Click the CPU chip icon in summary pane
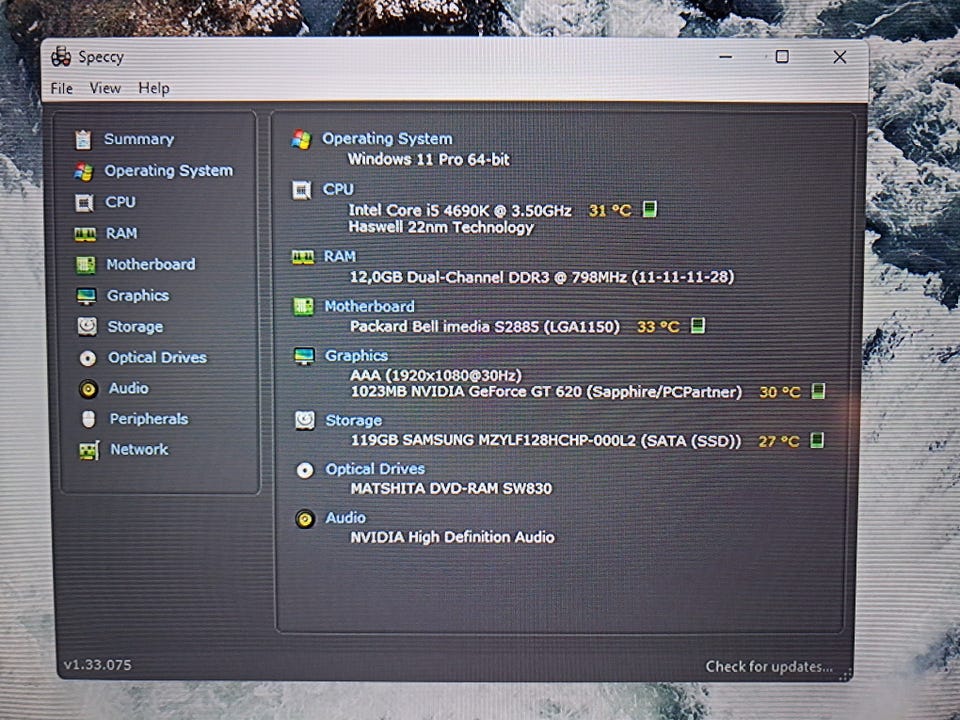Screen dimensions: 960x720 click(301, 190)
